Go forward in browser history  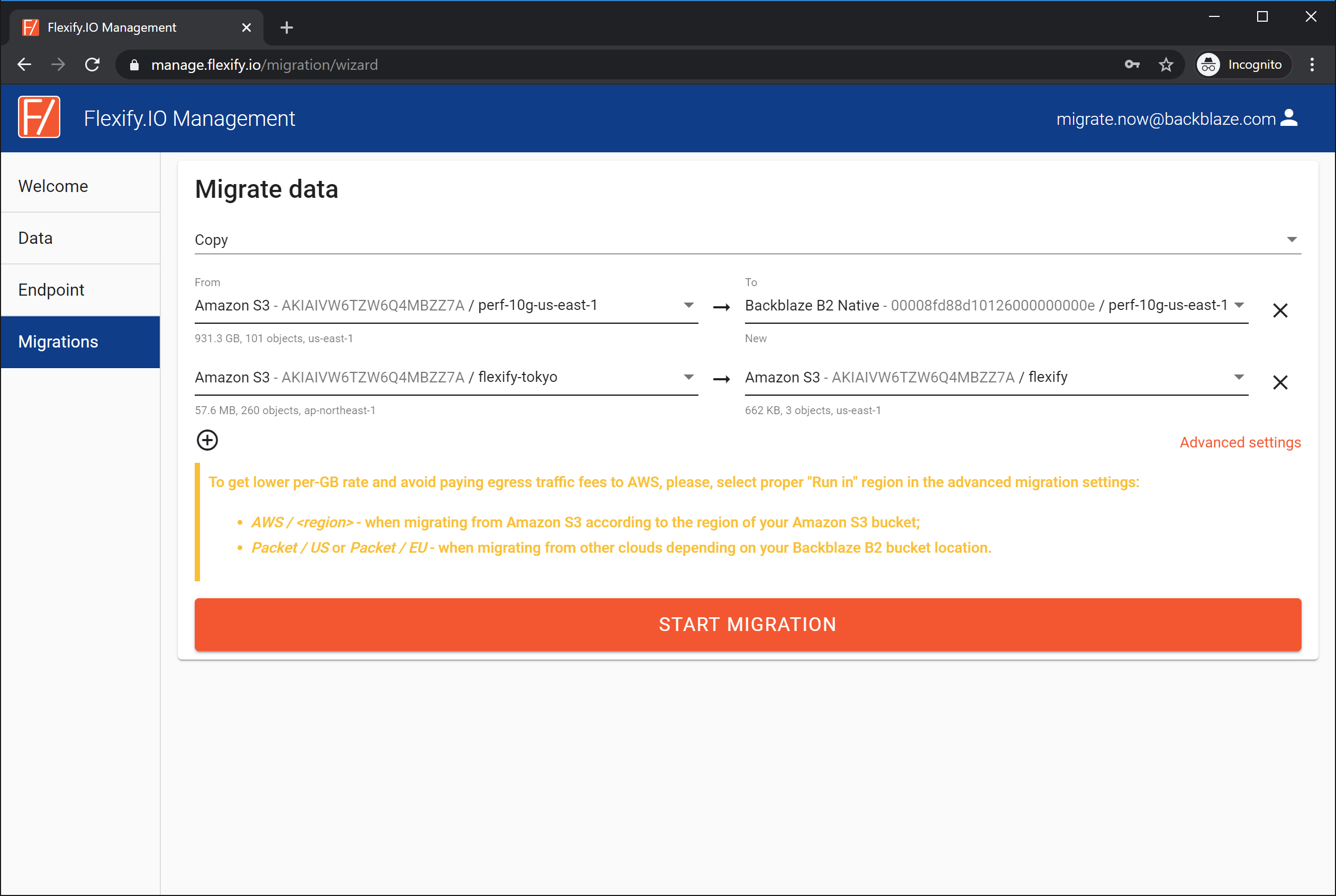point(58,65)
